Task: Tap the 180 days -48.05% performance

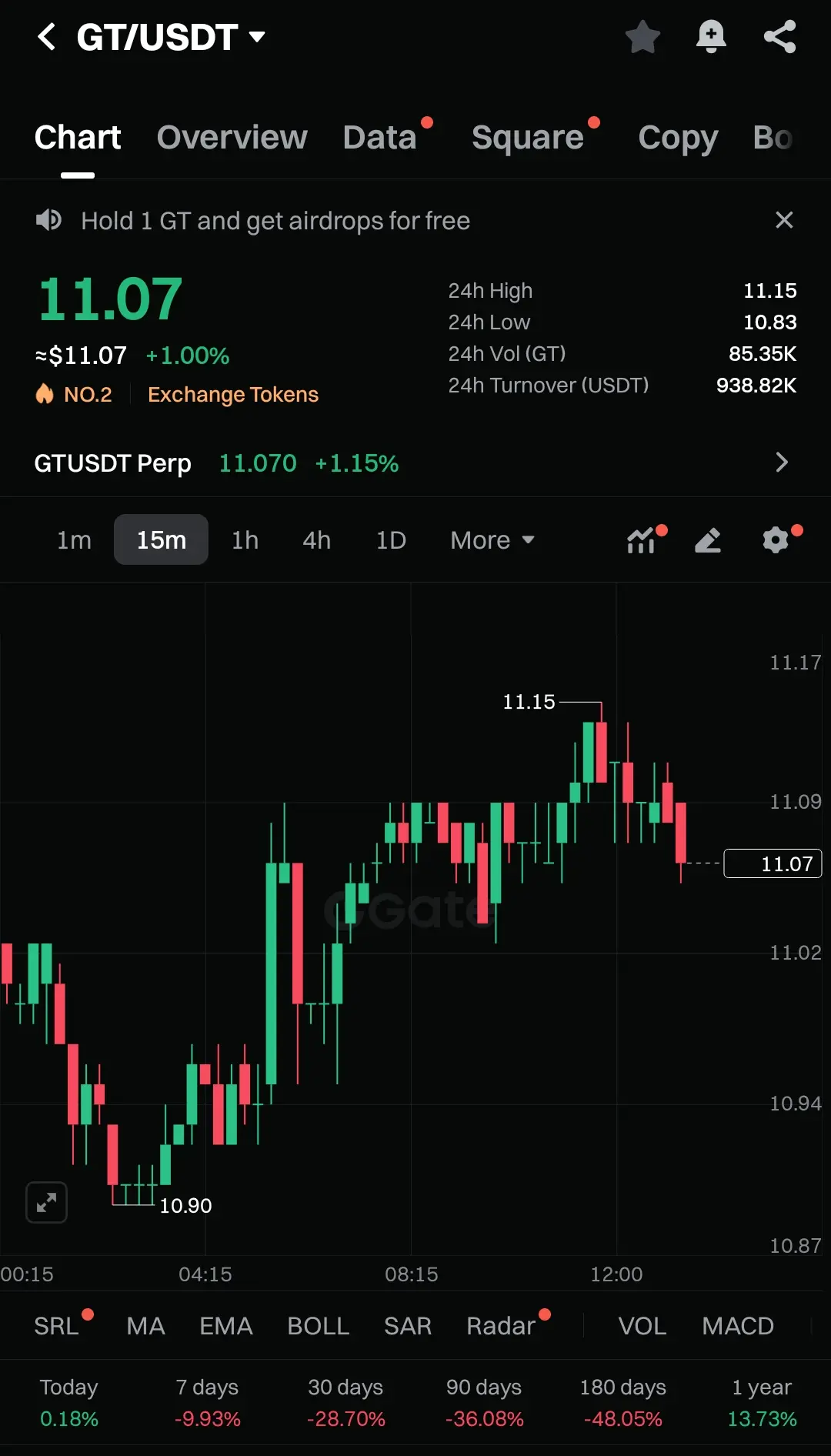Action: point(622,1403)
